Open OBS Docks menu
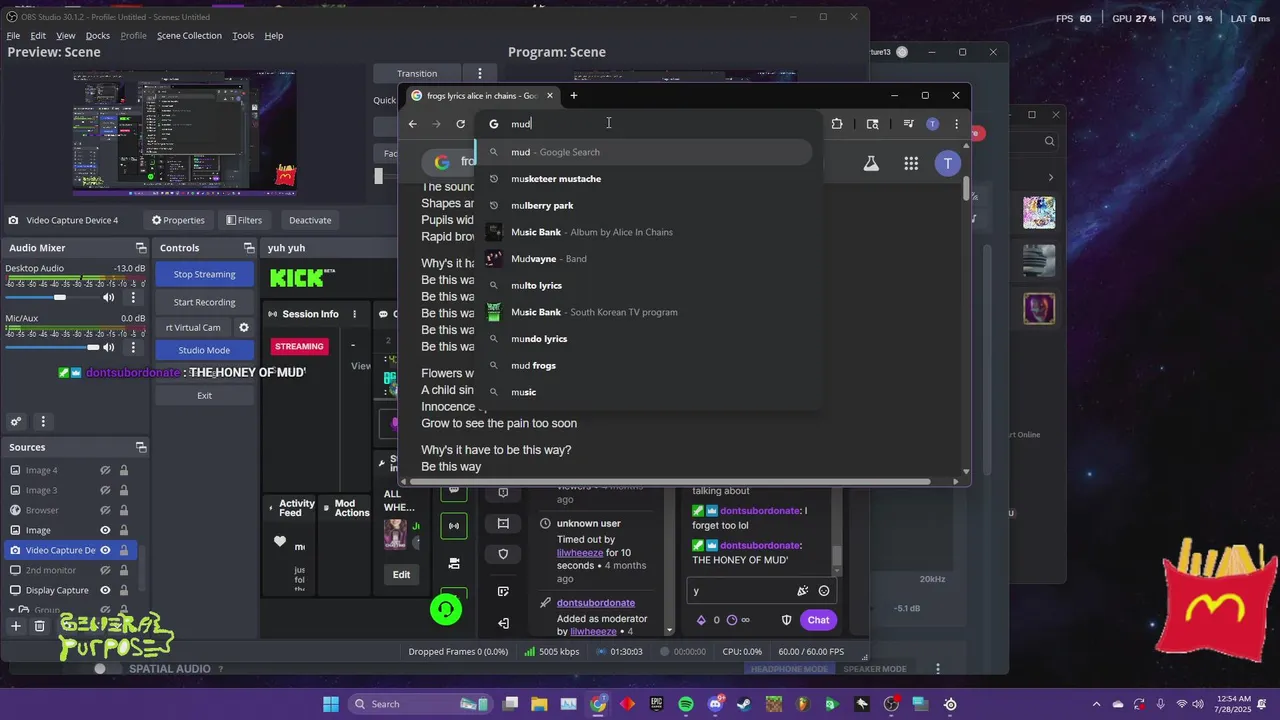1280x720 pixels. pyautogui.click(x=98, y=36)
